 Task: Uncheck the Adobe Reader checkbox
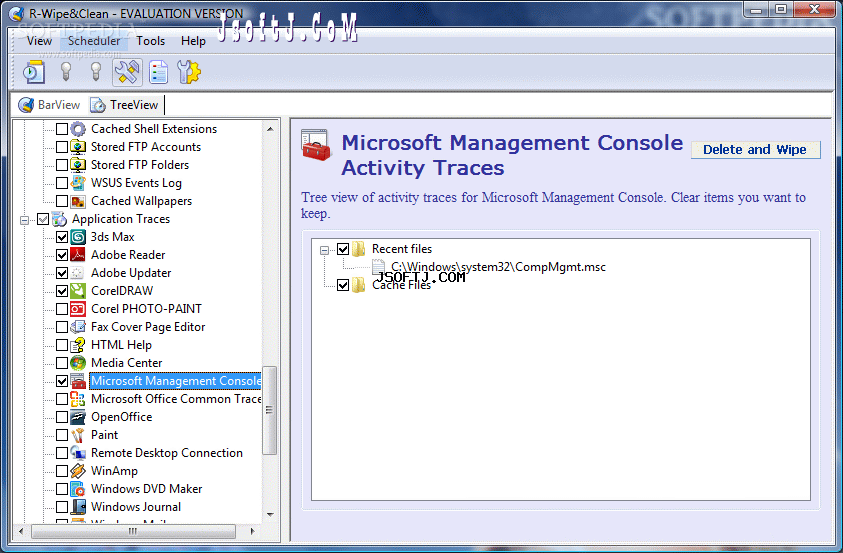[62, 255]
